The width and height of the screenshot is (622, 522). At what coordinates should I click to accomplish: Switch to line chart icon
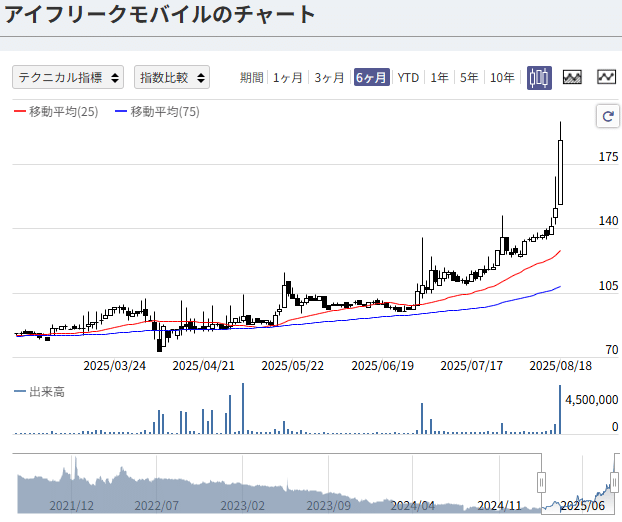(x=607, y=77)
